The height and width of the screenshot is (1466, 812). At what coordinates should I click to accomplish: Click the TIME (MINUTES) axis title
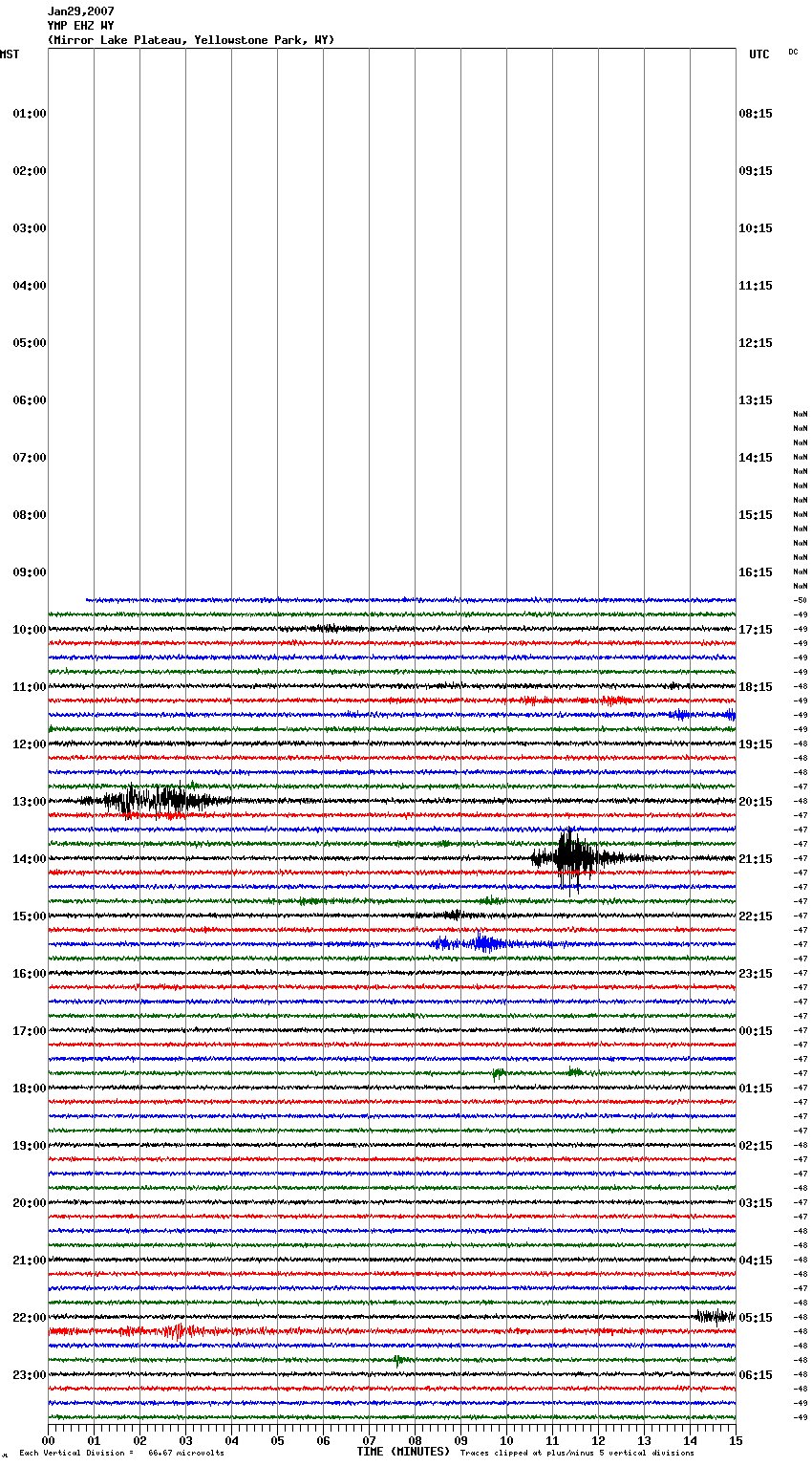pyautogui.click(x=403, y=1452)
